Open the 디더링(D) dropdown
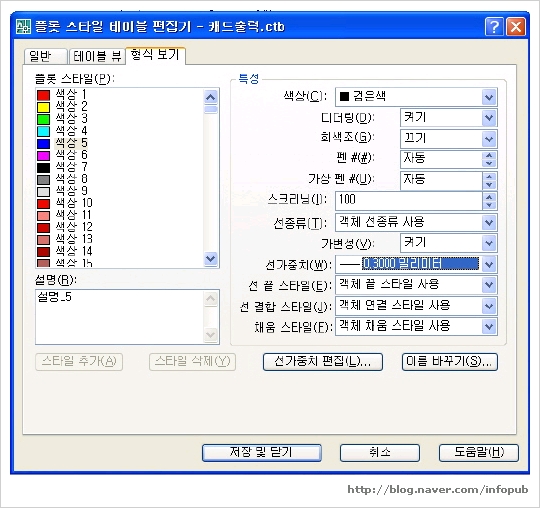The image size is (540, 508). point(489,118)
